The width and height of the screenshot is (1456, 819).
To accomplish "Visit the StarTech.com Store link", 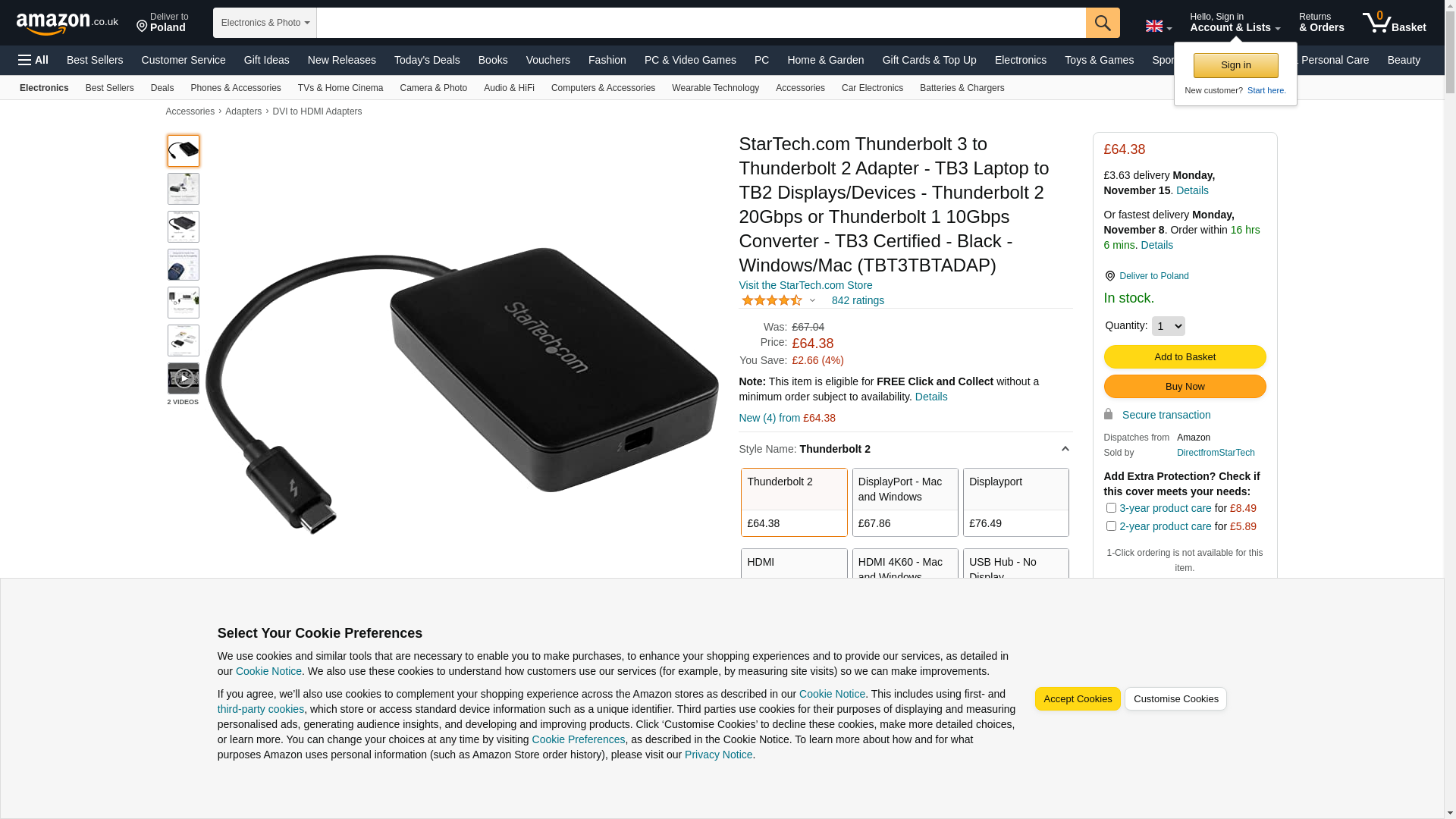I will 805,285.
